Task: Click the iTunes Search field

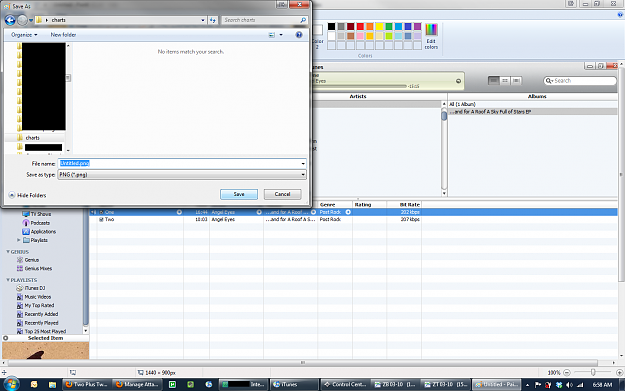Action: (580, 81)
